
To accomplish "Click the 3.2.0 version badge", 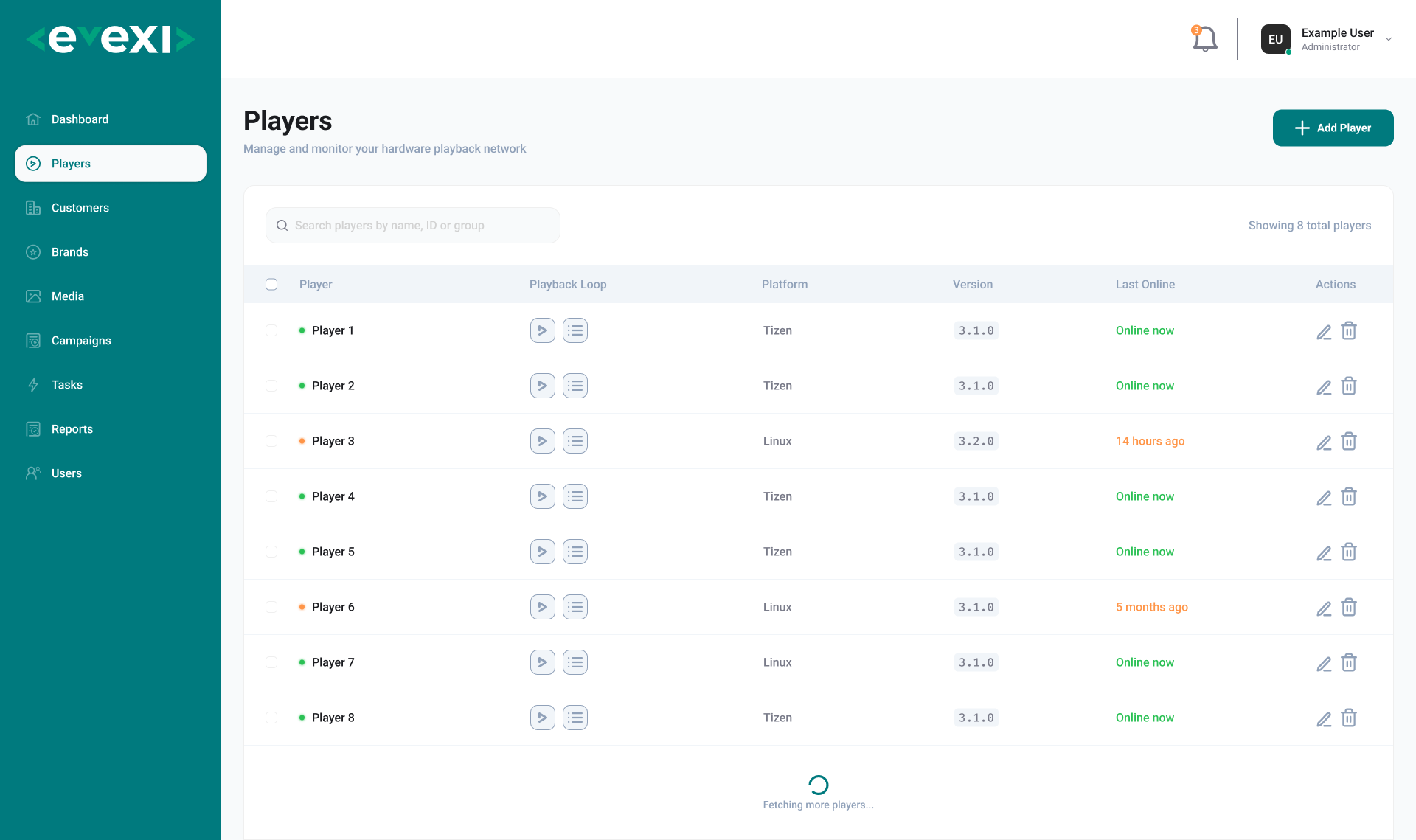I will [x=976, y=441].
